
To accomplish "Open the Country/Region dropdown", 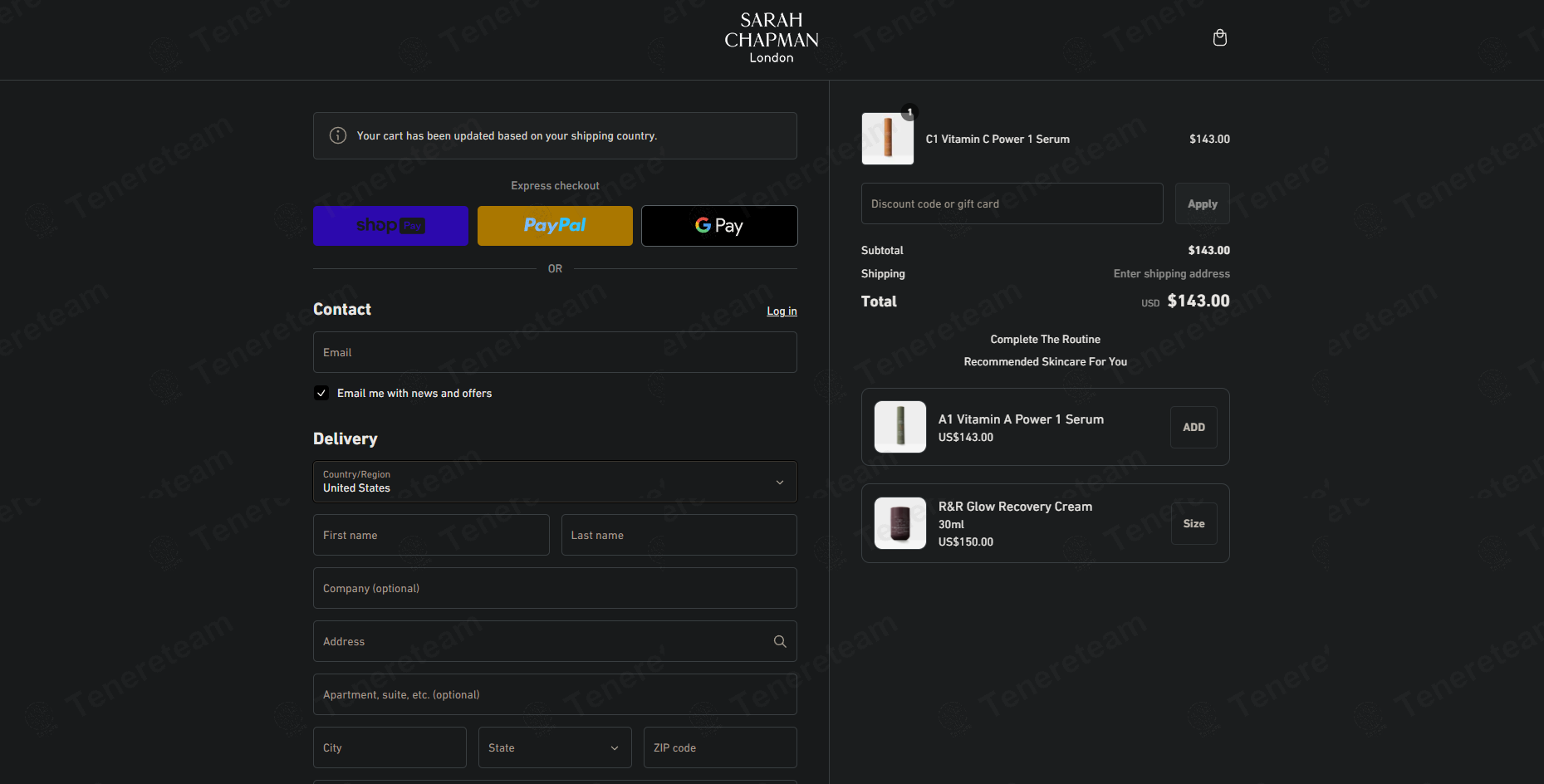I will pos(555,482).
